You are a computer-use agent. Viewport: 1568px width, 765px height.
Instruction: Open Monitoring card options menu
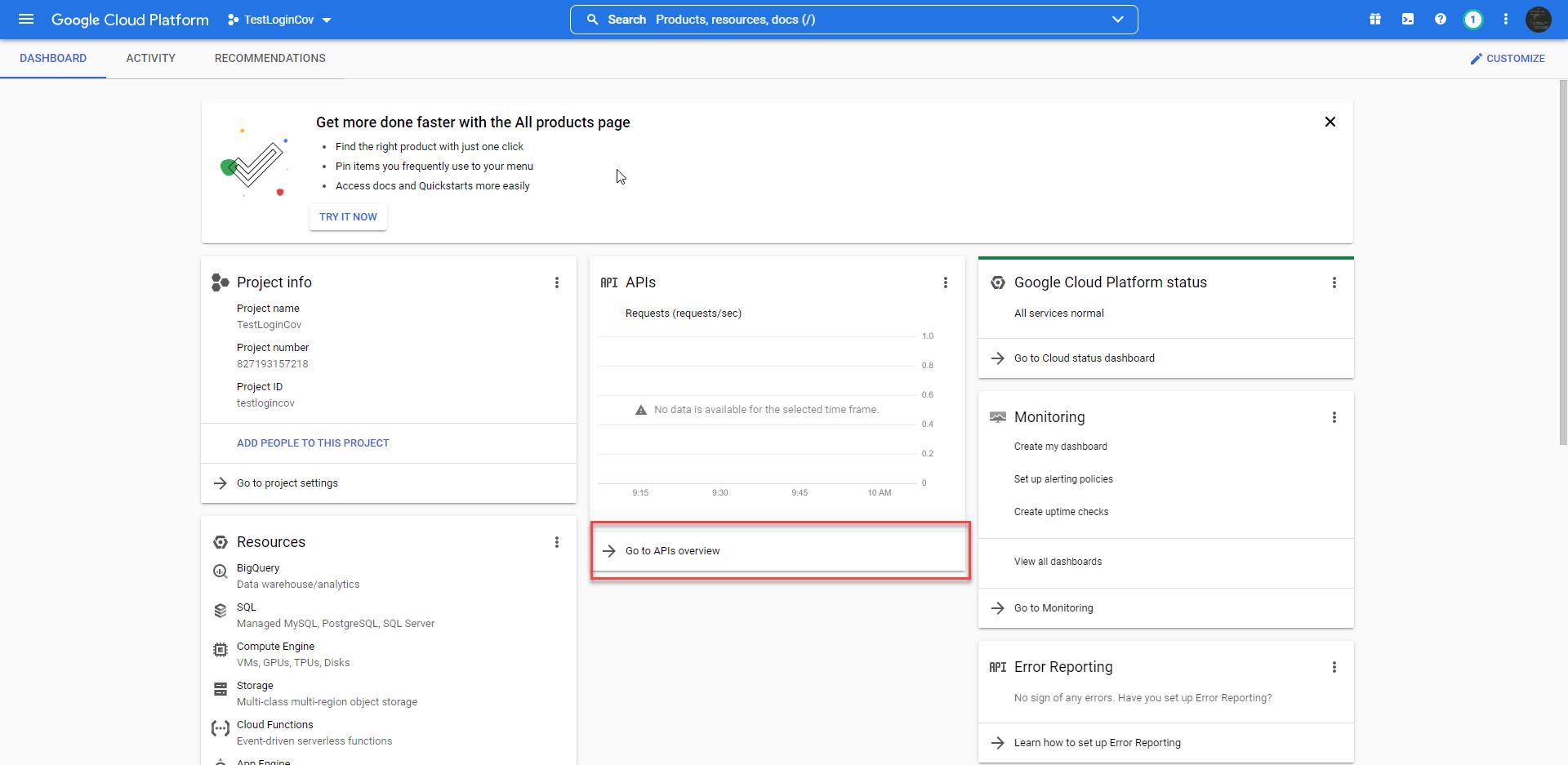[1334, 417]
